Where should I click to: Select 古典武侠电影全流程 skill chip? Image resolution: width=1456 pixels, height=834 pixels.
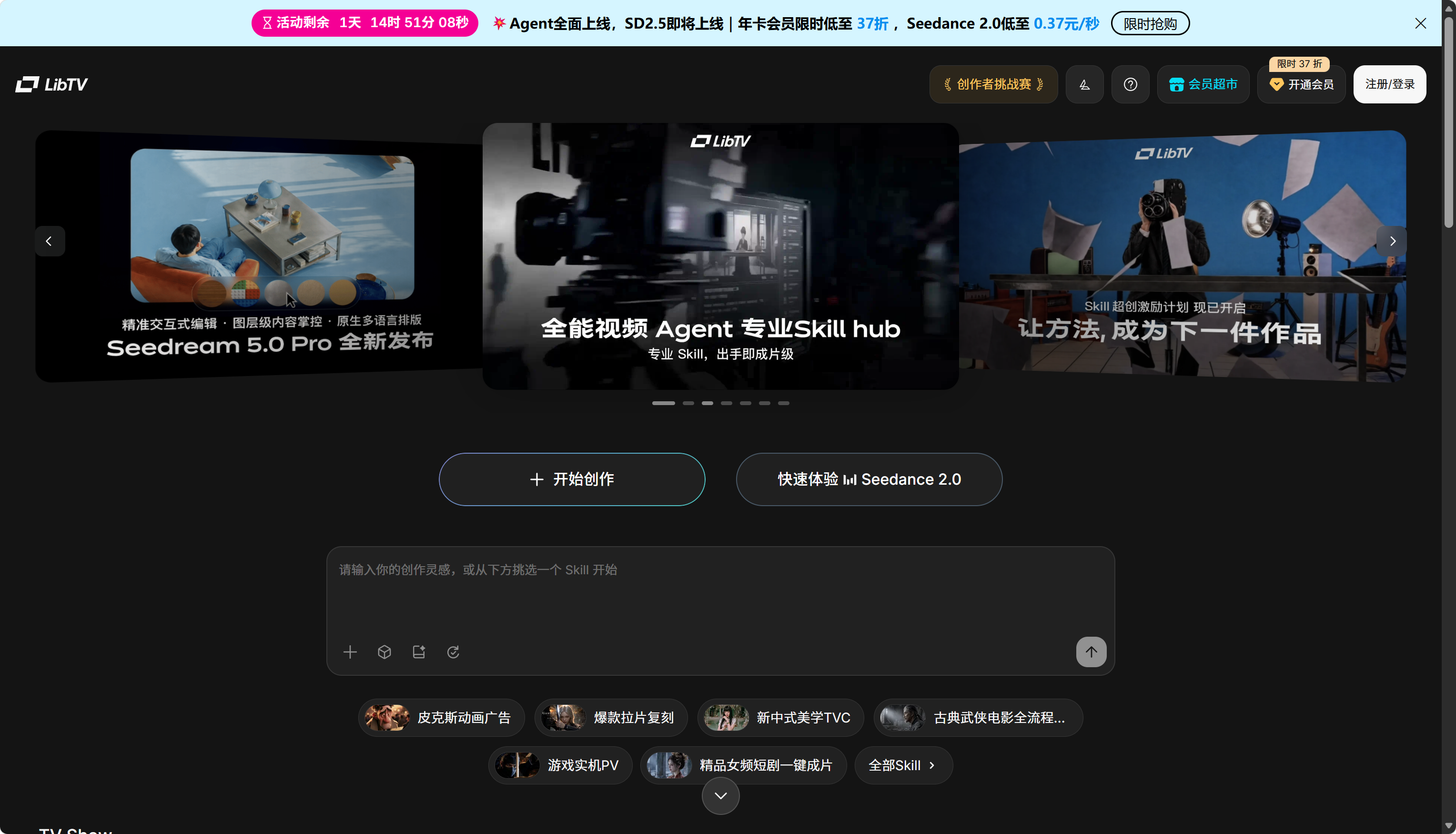(x=979, y=718)
